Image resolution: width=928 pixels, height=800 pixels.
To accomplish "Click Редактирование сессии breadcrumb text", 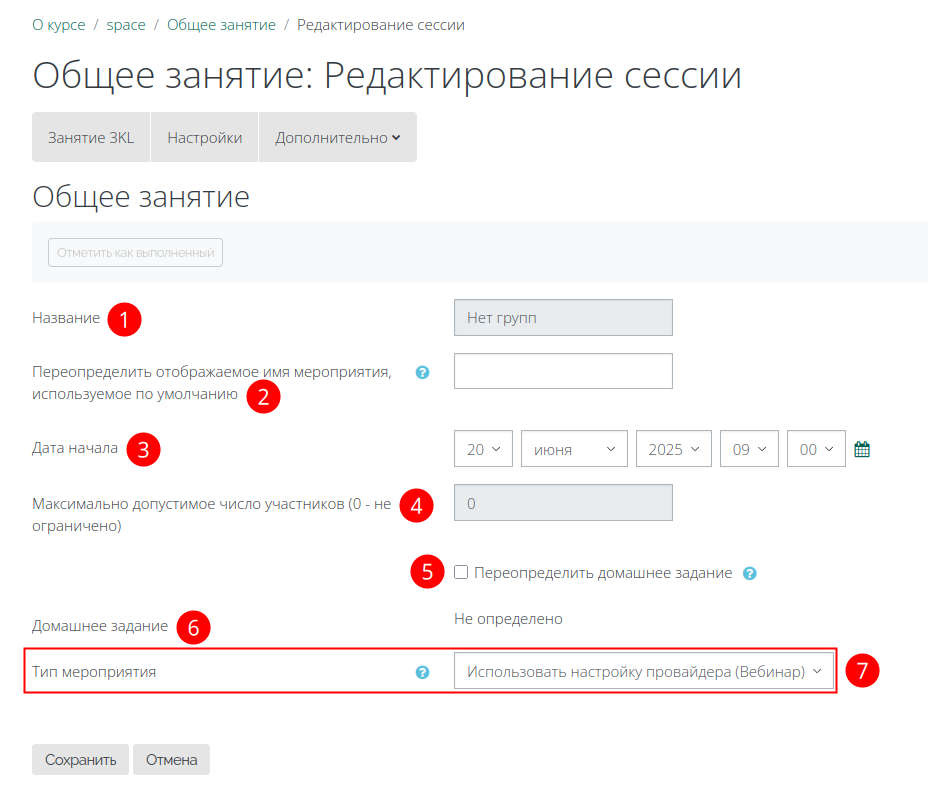I will coord(381,25).
